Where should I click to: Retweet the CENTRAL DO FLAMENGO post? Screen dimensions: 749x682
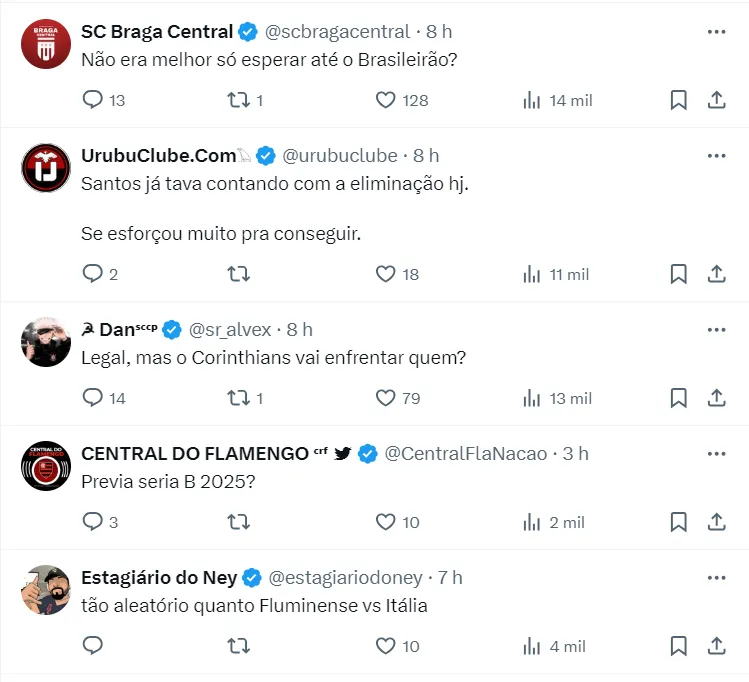[239, 522]
